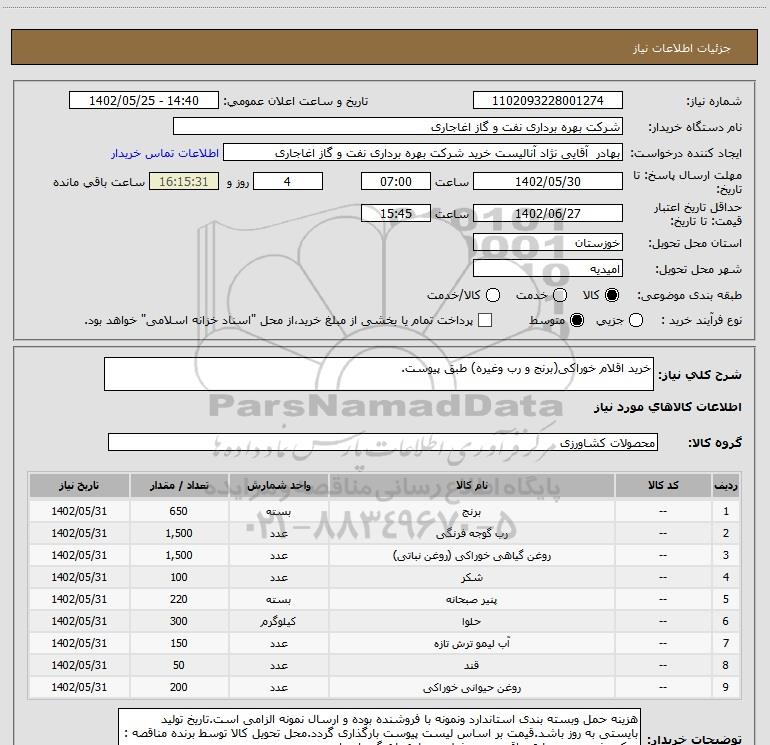Select the کالا radio button
Screen dimensions: 770x745
coord(612,295)
